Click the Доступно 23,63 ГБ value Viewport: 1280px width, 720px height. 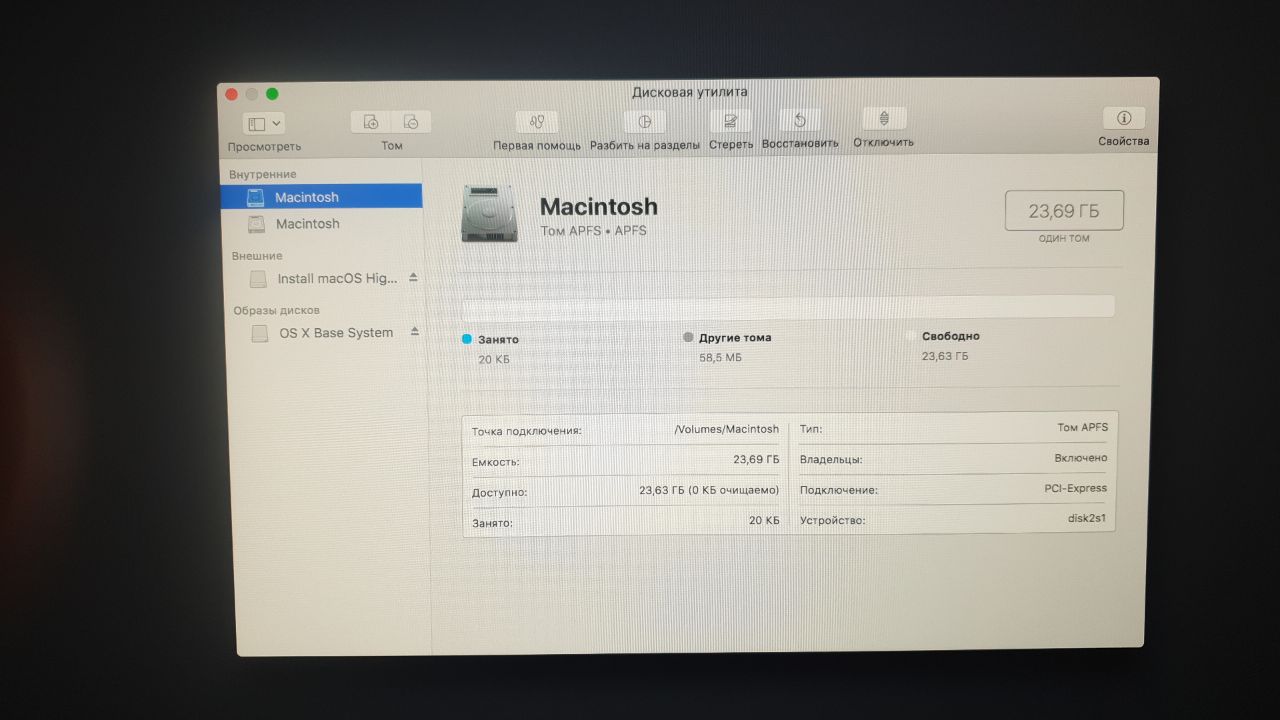709,491
